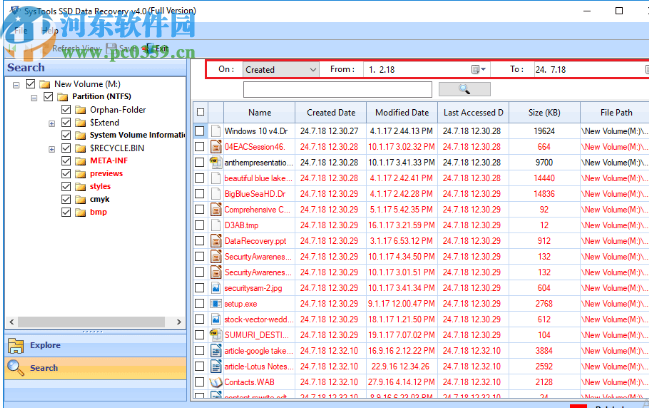Click the article-Lotus Notes file icon
The height and width of the screenshot is (408, 649).
pos(216,367)
